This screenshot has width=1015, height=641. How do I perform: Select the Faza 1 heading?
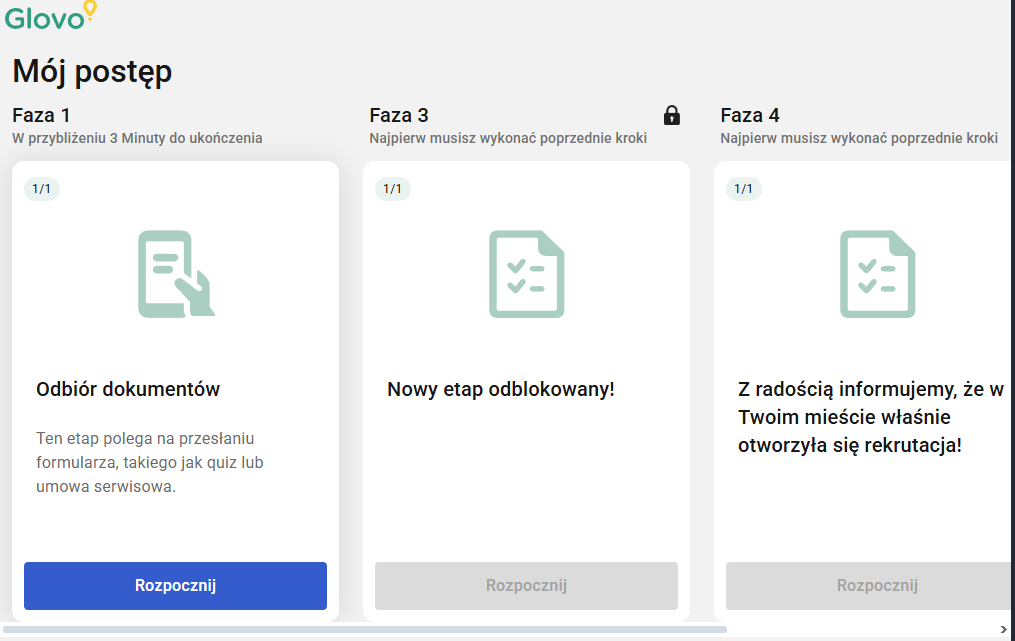(41, 115)
